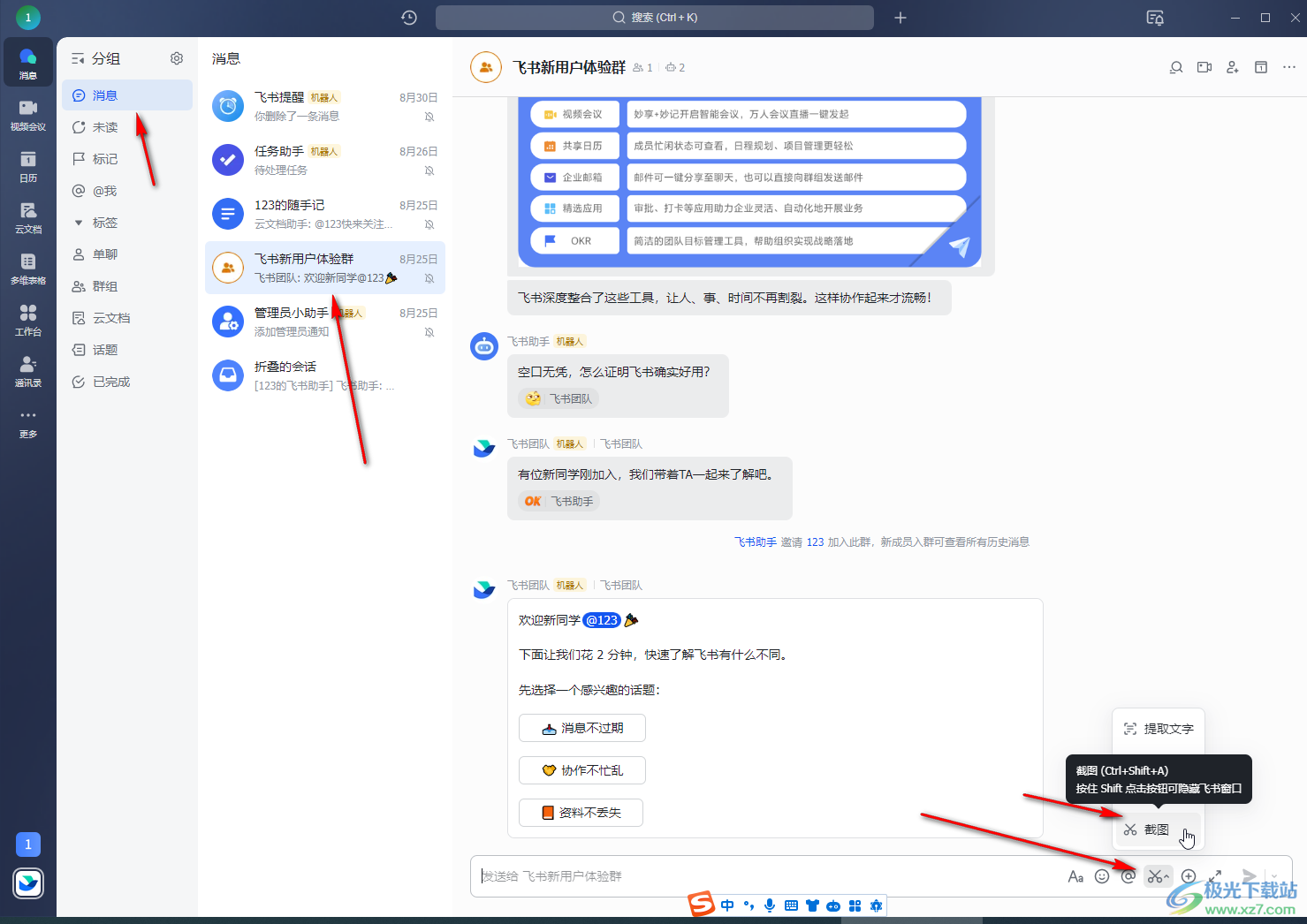
Task: Click the 消息不过期 topic button
Action: 582,728
